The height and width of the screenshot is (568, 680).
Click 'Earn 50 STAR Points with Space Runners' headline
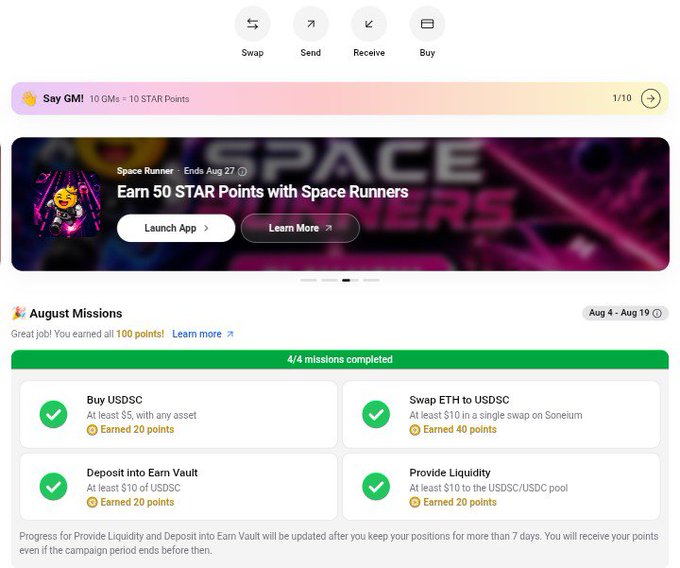pyautogui.click(x=263, y=192)
